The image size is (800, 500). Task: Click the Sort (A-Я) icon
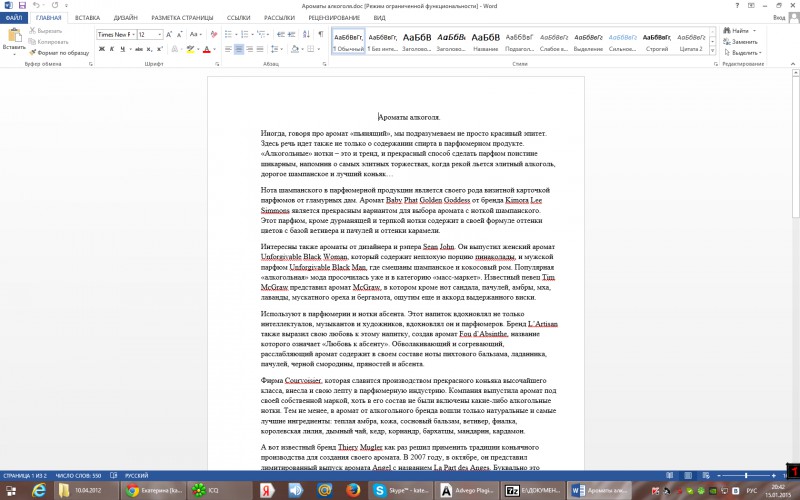[306, 34]
